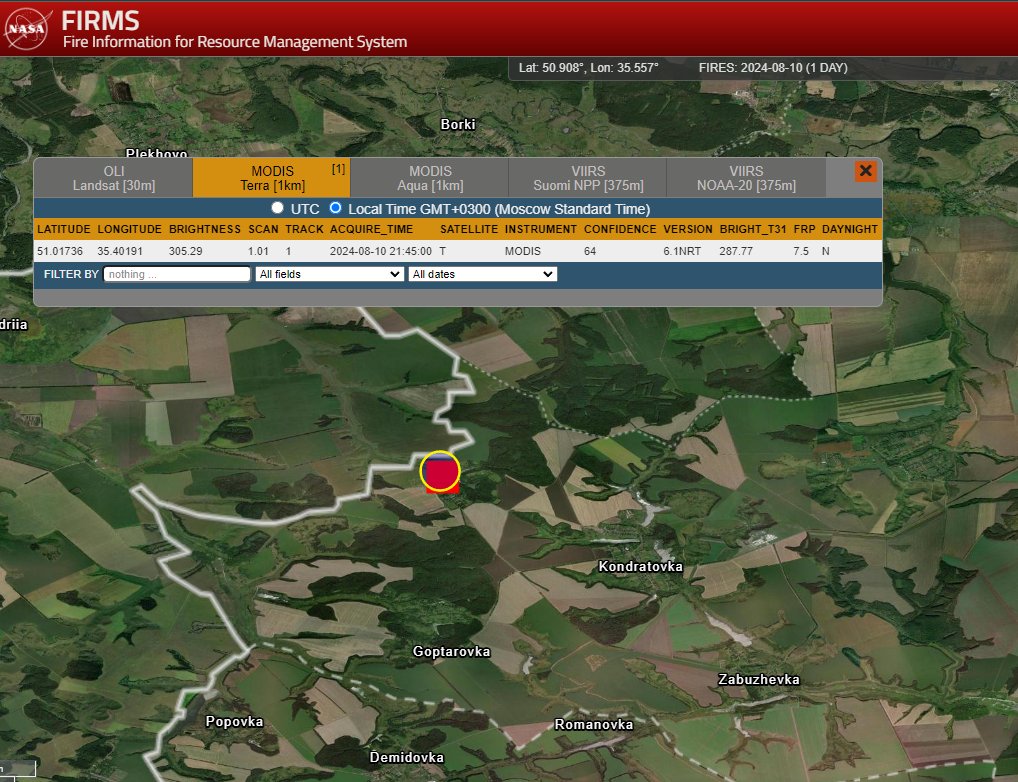Switch to MODIS Terra [1km] tab
Image resolution: width=1018 pixels, height=782 pixels.
click(x=271, y=178)
